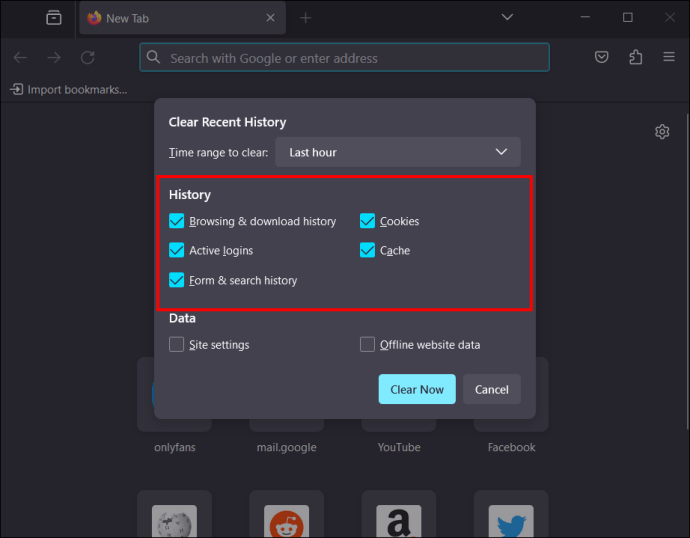The image size is (690, 538).
Task: Open the Twitter shortcut icon
Action: pos(511,521)
